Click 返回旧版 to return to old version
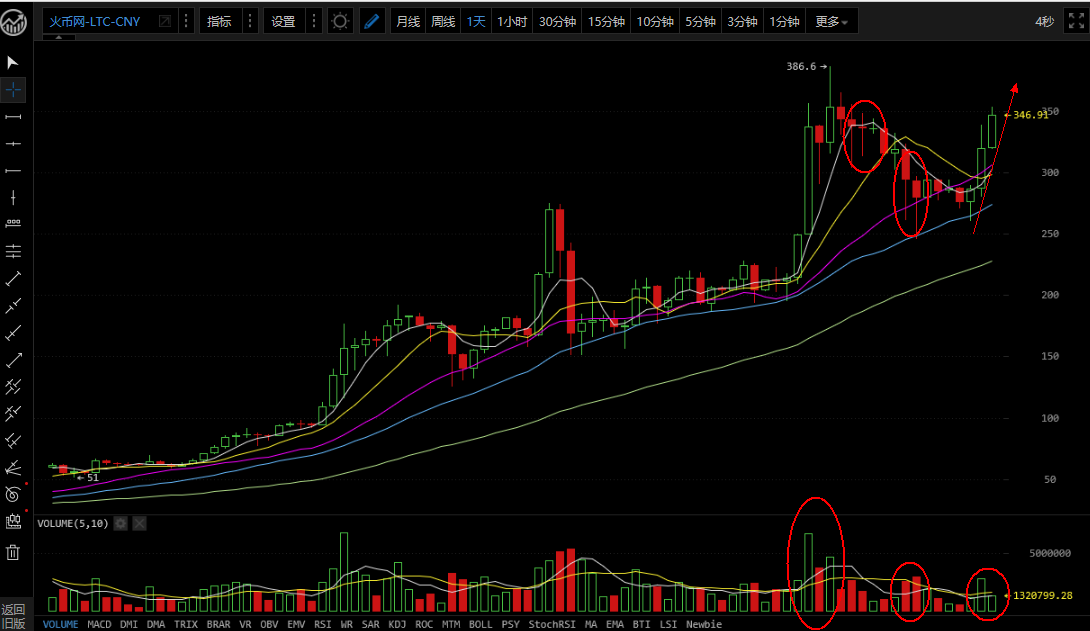 13,616
